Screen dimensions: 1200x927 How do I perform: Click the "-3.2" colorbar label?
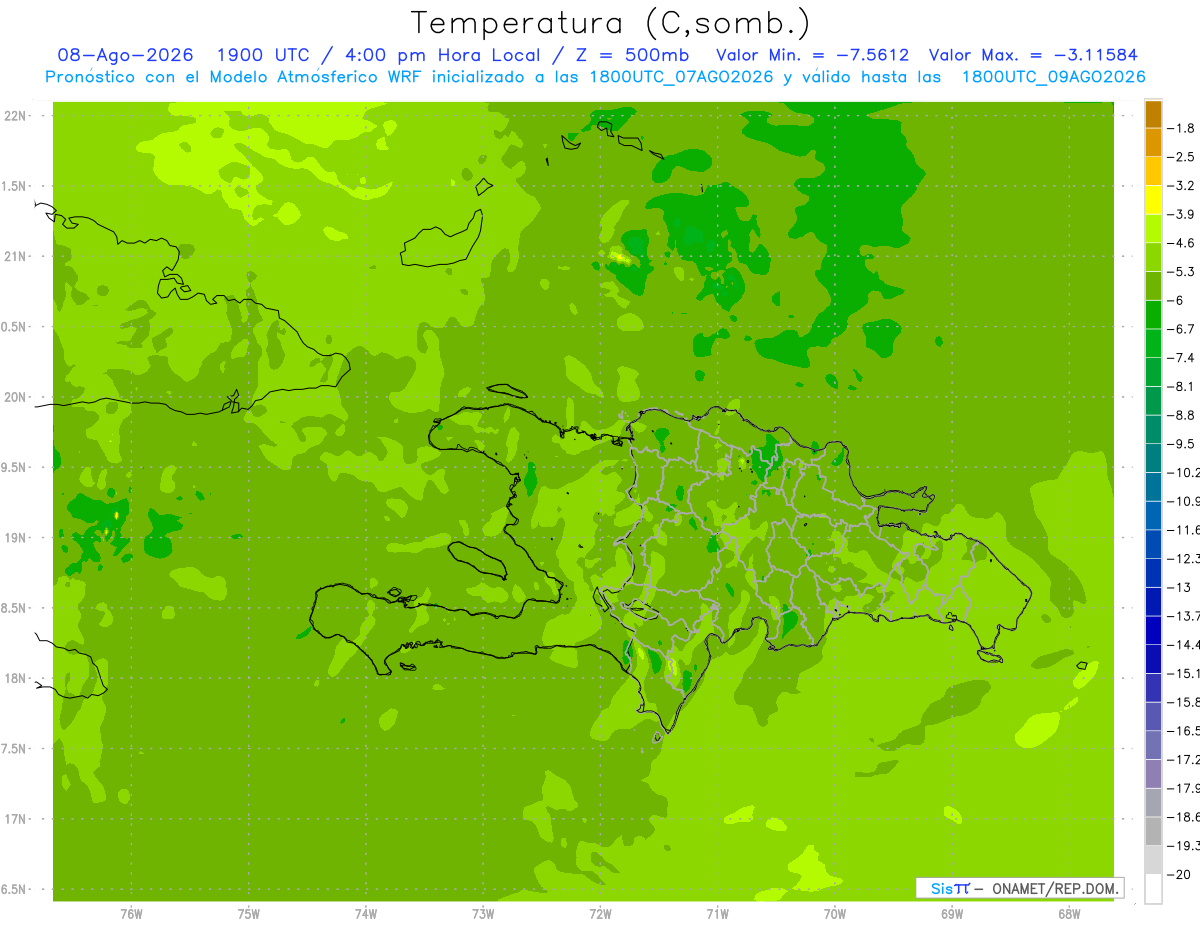point(1181,186)
